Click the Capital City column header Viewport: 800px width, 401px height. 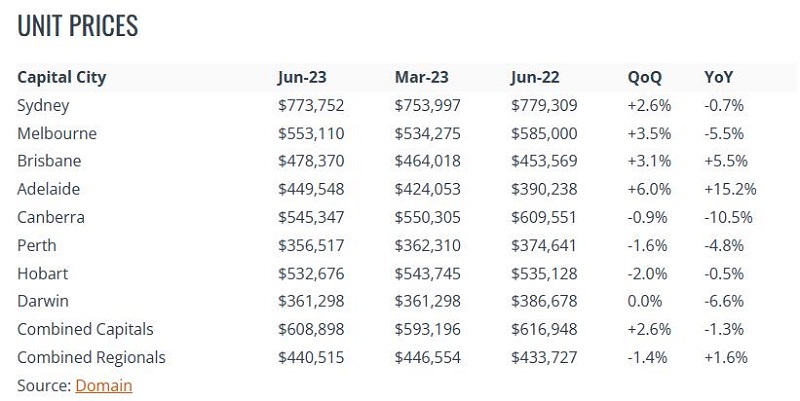pos(62,78)
